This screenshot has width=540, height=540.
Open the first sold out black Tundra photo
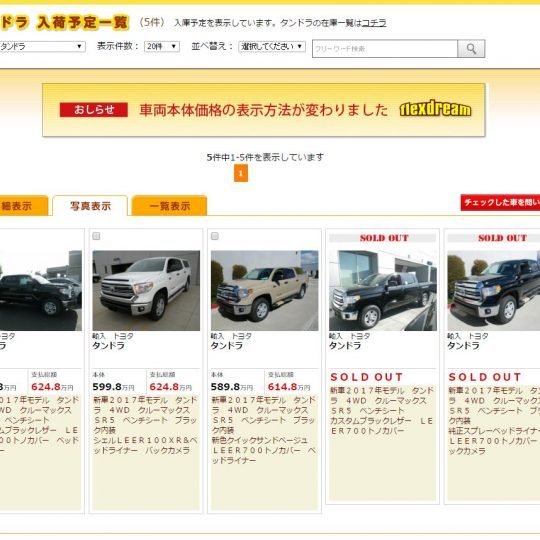(x=383, y=291)
